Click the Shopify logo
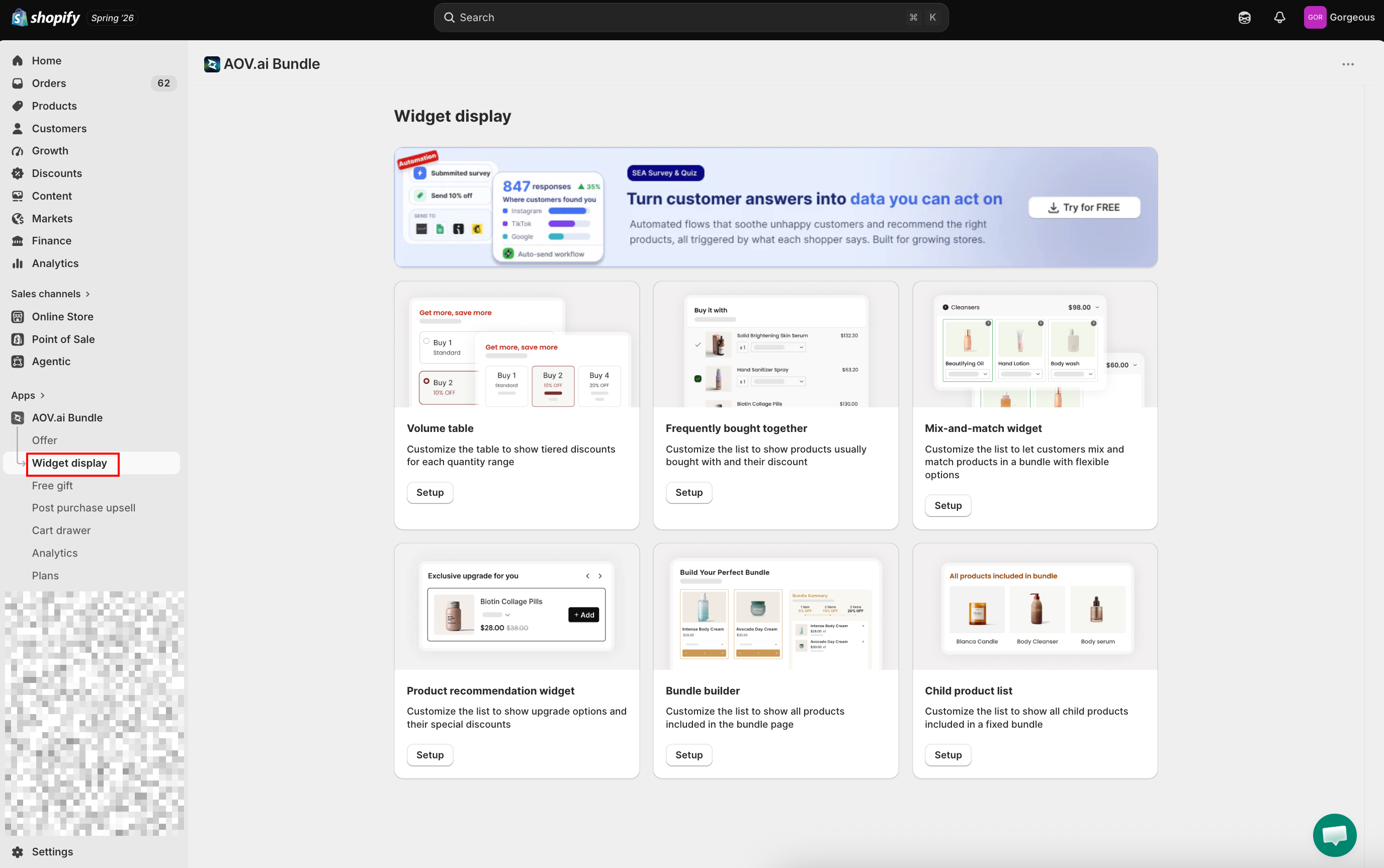Image resolution: width=1384 pixels, height=868 pixels. click(46, 17)
